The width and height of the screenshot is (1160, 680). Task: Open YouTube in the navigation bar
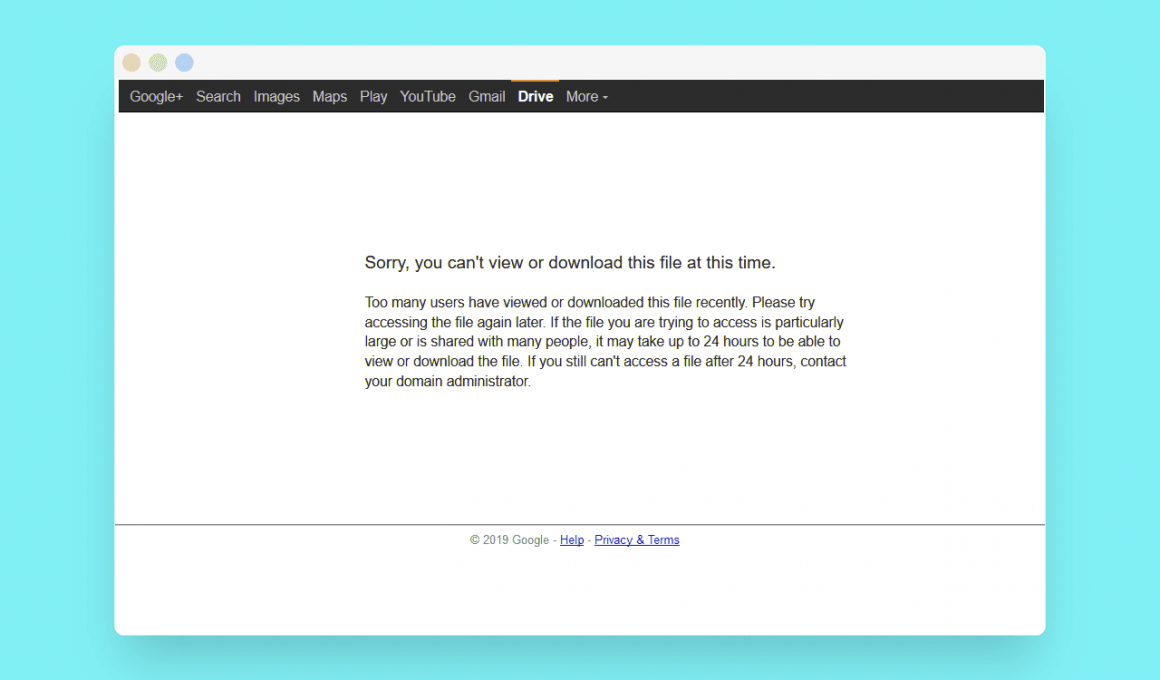click(x=428, y=96)
